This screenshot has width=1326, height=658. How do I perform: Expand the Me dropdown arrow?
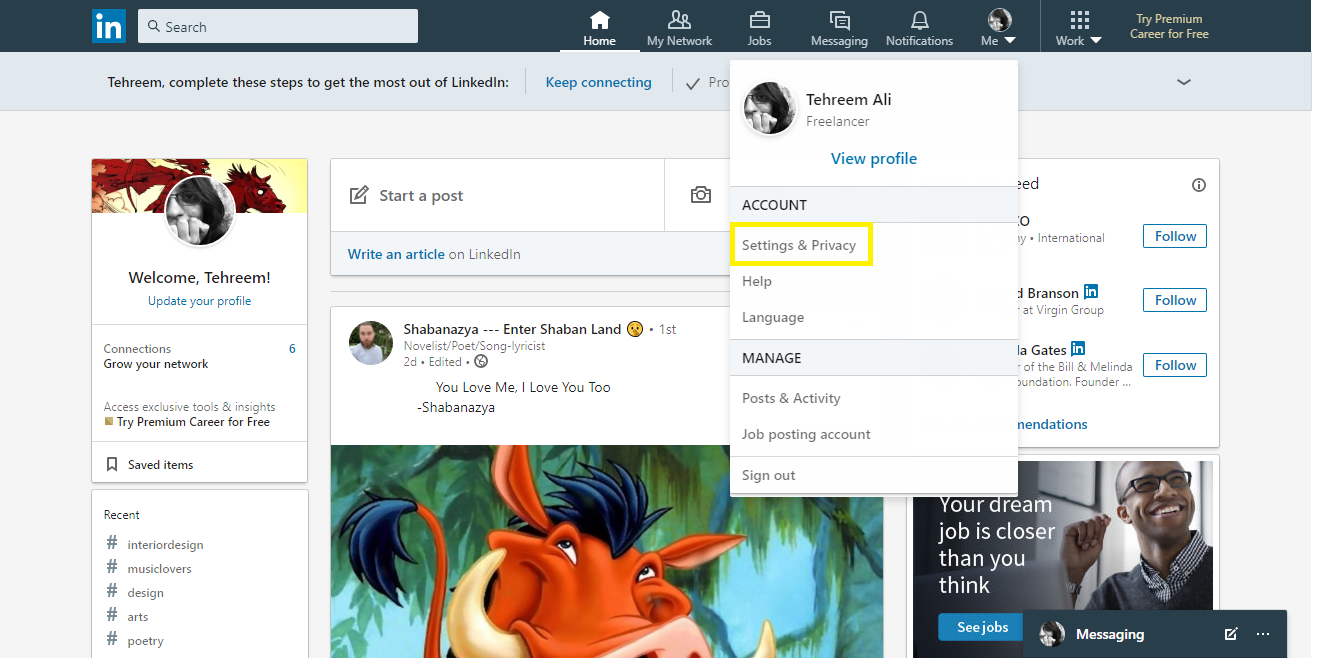(x=1010, y=40)
